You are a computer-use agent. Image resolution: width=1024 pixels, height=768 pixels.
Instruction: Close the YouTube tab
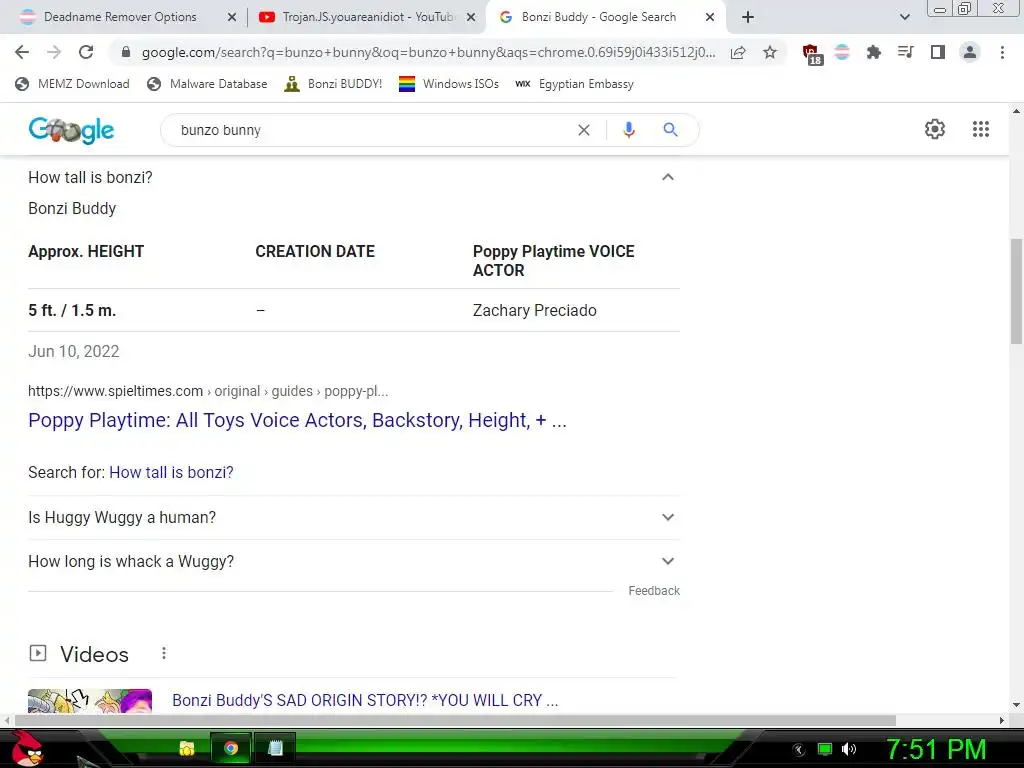coord(471,18)
